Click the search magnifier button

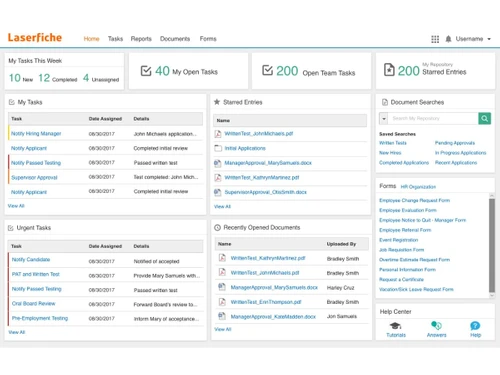point(485,118)
